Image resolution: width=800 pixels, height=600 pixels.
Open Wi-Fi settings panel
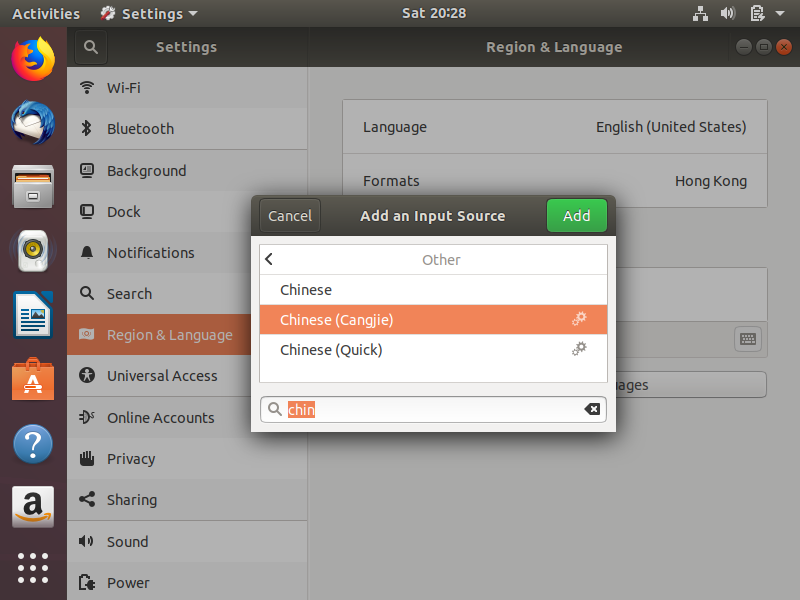coord(187,87)
